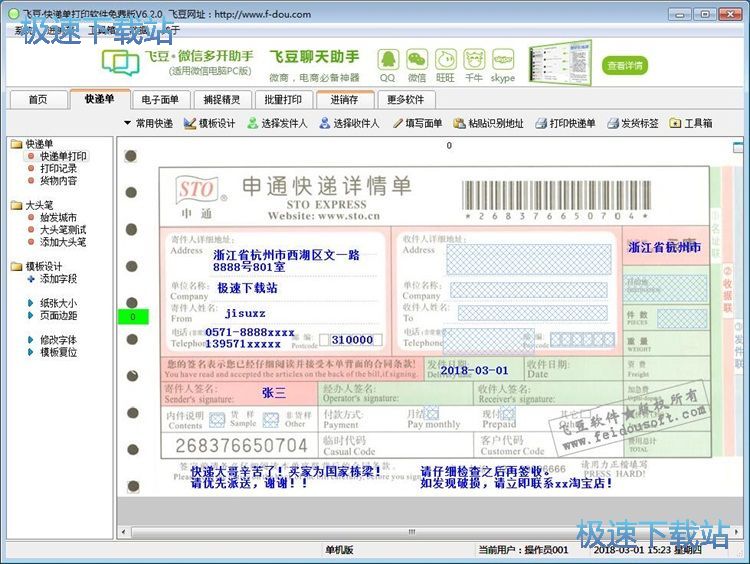Click the sender name field jisuxz
The width and height of the screenshot is (750, 564).
click(245, 313)
